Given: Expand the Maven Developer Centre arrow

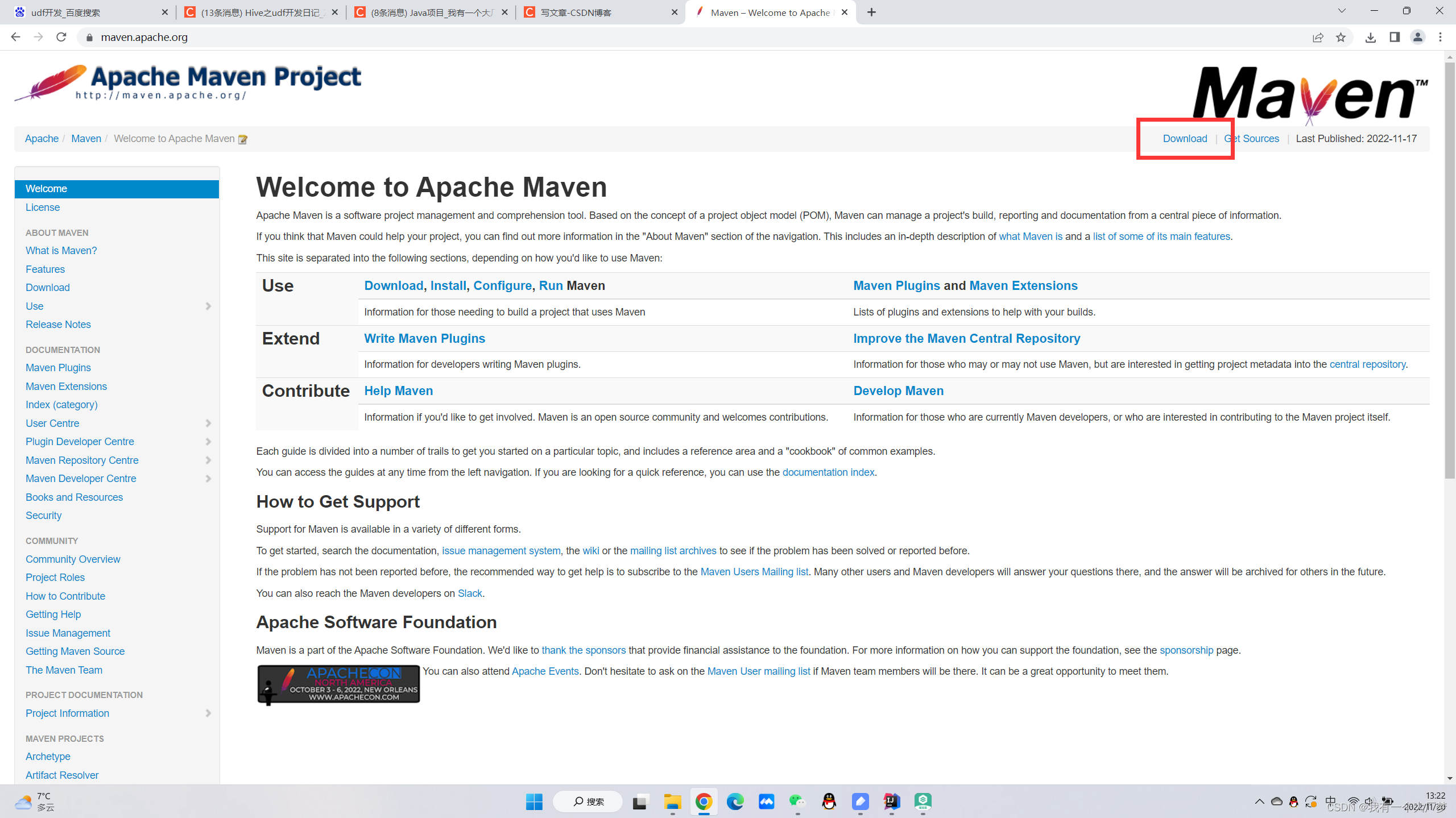Looking at the screenshot, I should 208,479.
